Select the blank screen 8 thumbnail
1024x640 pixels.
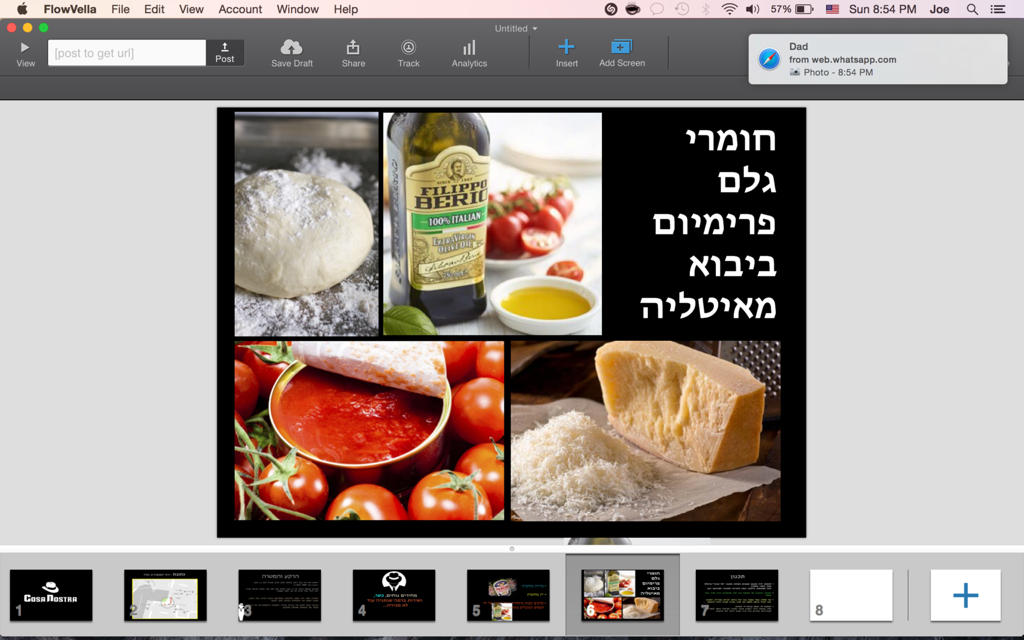pos(851,595)
